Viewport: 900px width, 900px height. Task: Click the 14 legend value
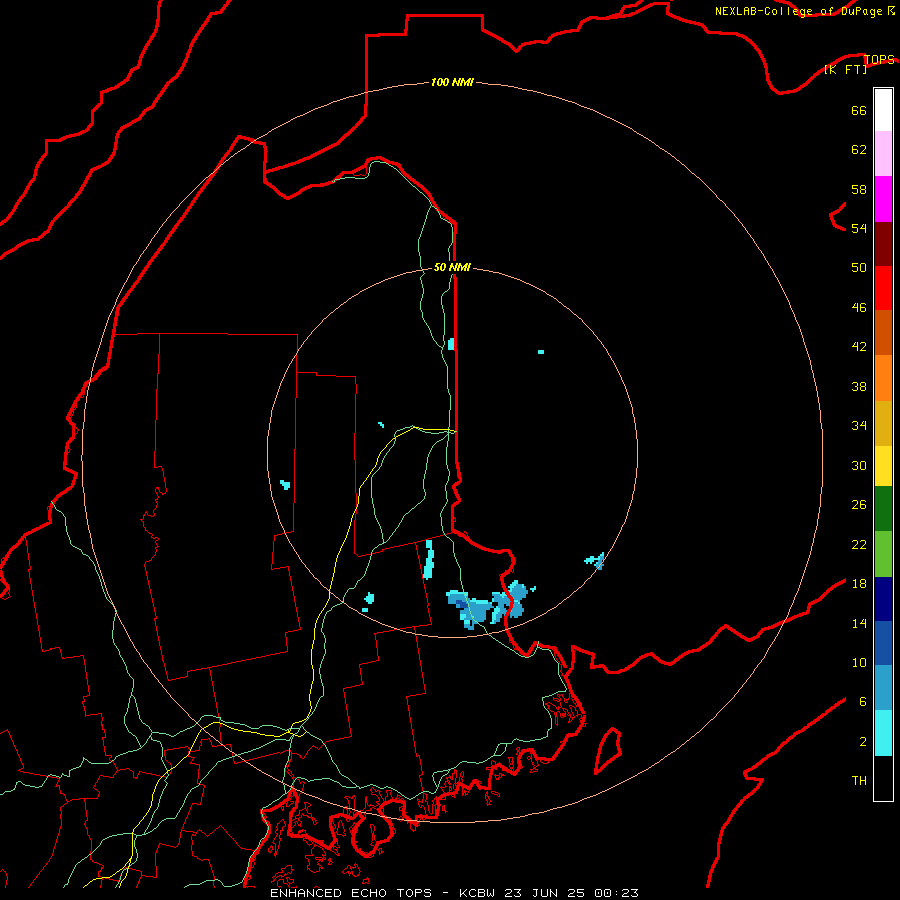(x=859, y=623)
